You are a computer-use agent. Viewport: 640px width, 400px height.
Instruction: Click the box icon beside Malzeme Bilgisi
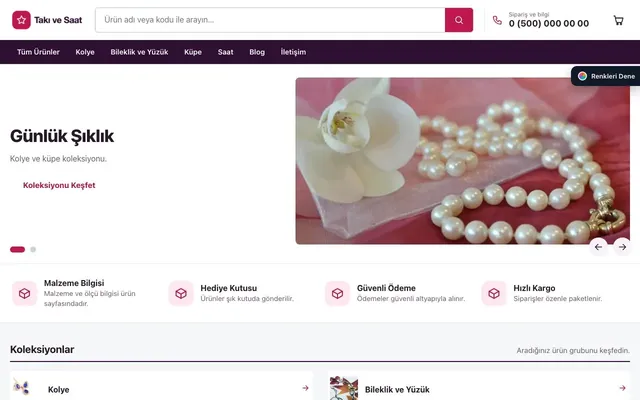pos(24,293)
